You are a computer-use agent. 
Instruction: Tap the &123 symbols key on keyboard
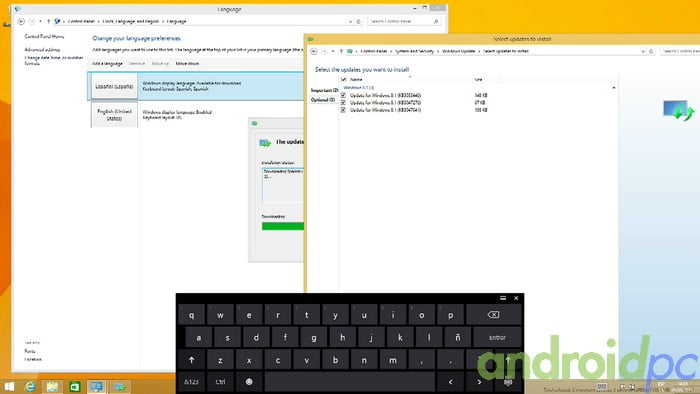click(x=192, y=382)
